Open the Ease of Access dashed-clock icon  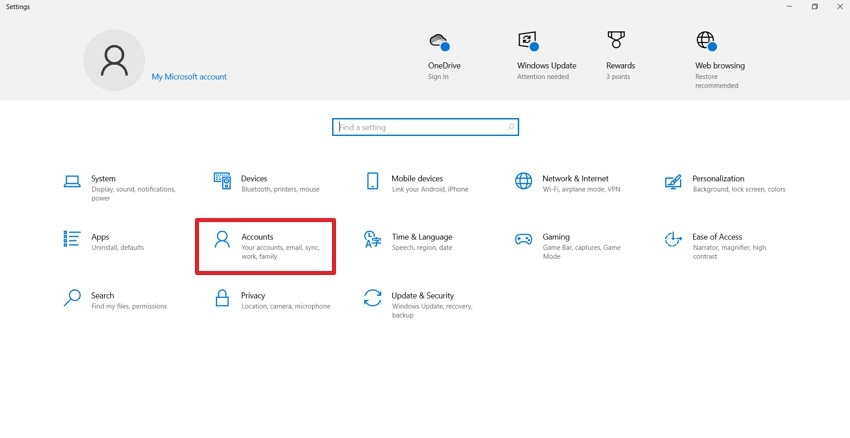pyautogui.click(x=673, y=239)
